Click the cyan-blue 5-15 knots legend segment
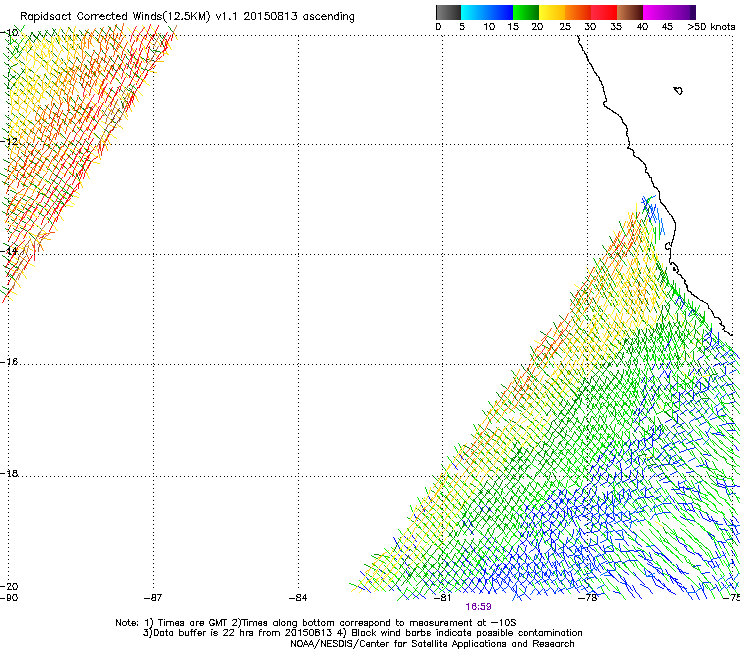Viewport: 740px width, 650px height. point(487,12)
